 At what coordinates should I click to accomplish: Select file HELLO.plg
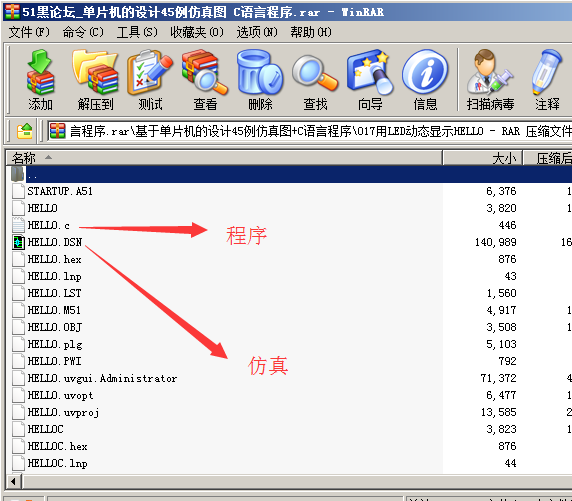click(55, 344)
